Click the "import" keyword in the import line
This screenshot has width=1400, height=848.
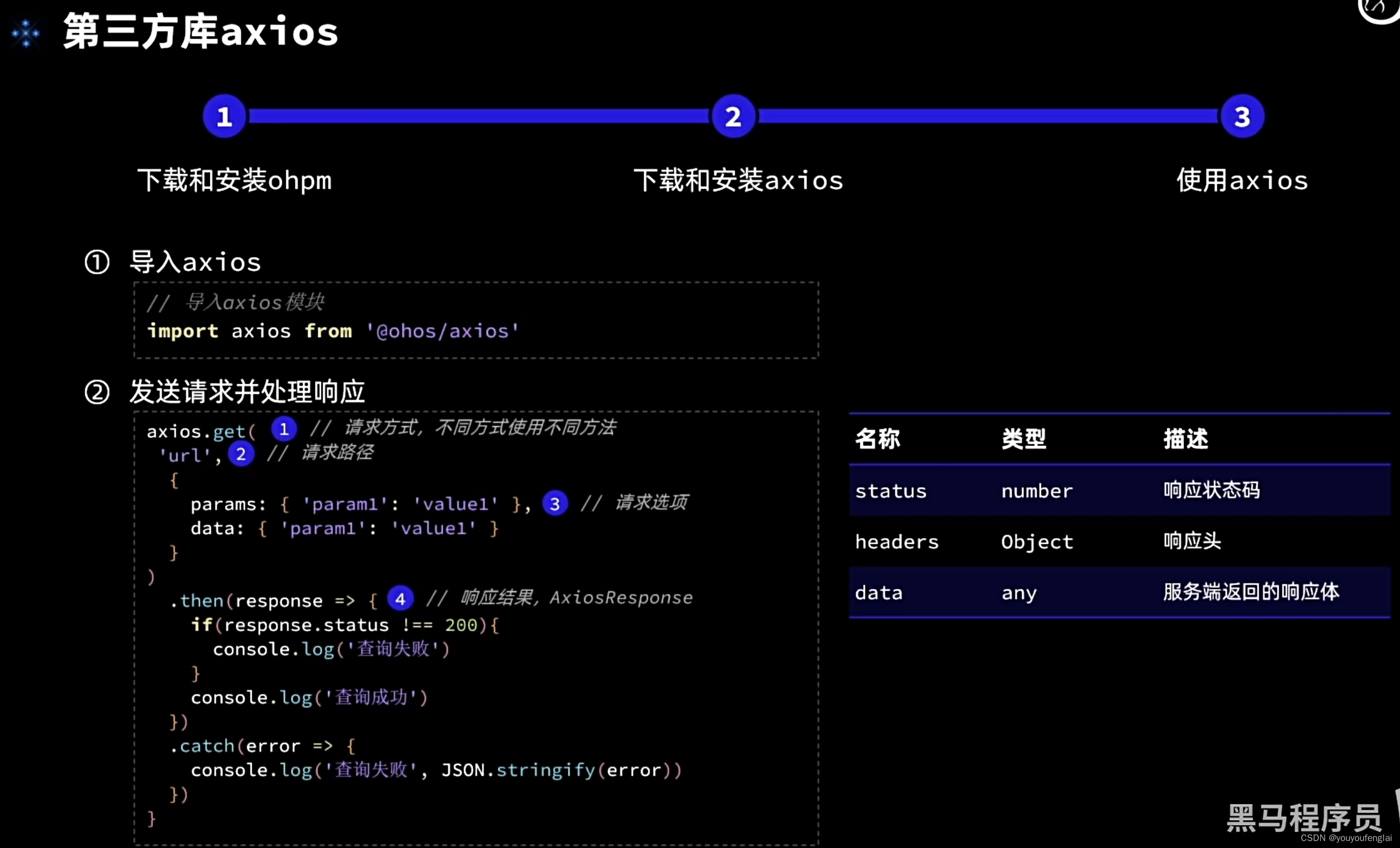[183, 331]
